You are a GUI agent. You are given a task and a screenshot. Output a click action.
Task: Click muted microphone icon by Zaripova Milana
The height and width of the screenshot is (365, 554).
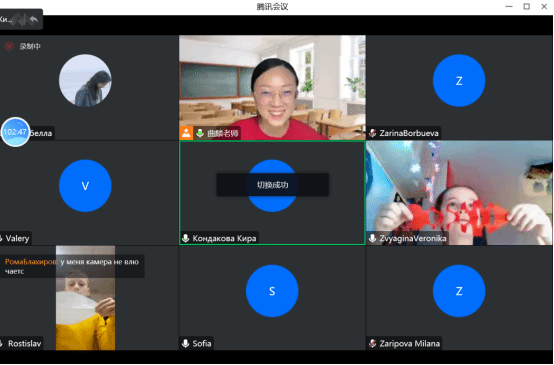pyautogui.click(x=373, y=343)
